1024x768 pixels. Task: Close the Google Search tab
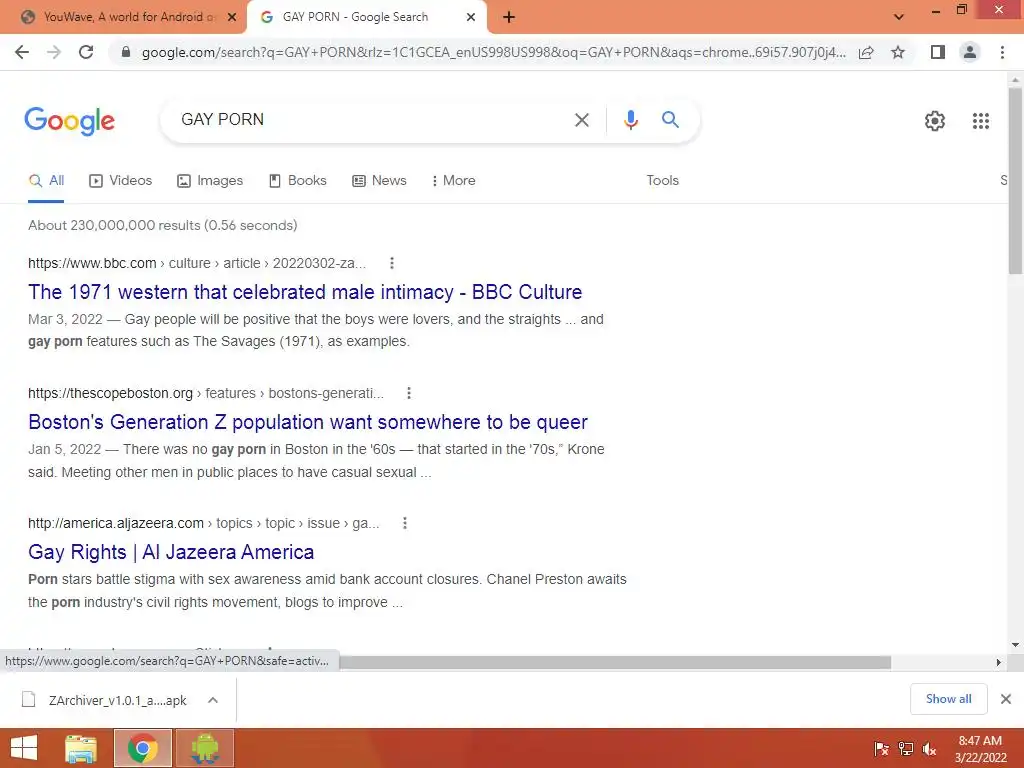(x=471, y=18)
